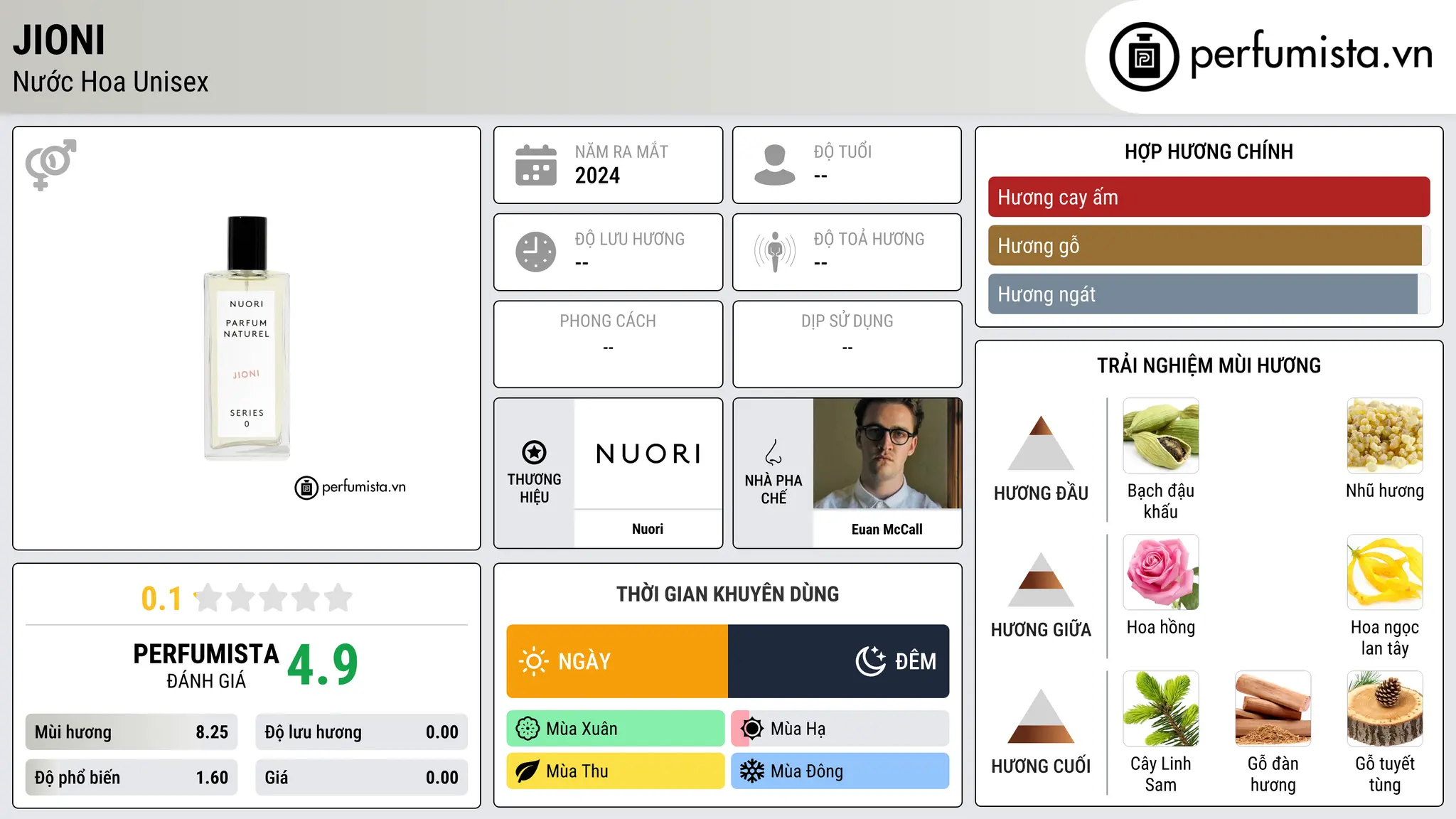Open the Bạch đậu khấu note image
Screen dimensions: 1456x819
tap(1161, 436)
